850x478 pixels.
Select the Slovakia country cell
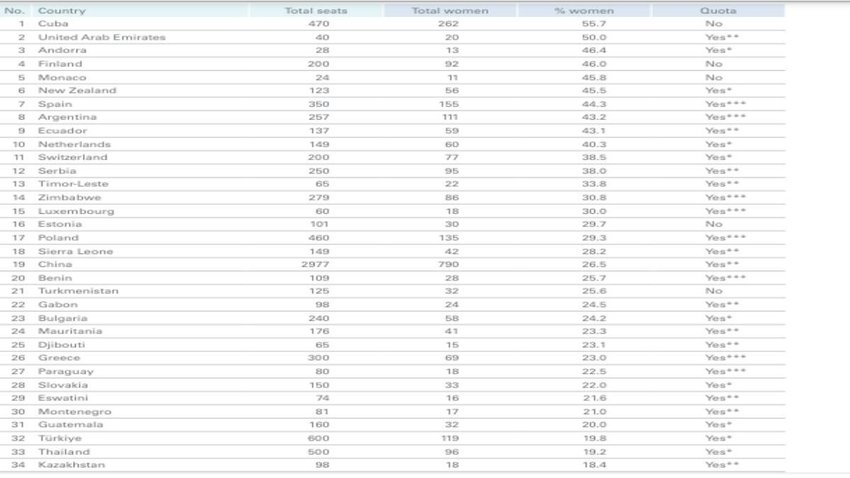(x=63, y=384)
